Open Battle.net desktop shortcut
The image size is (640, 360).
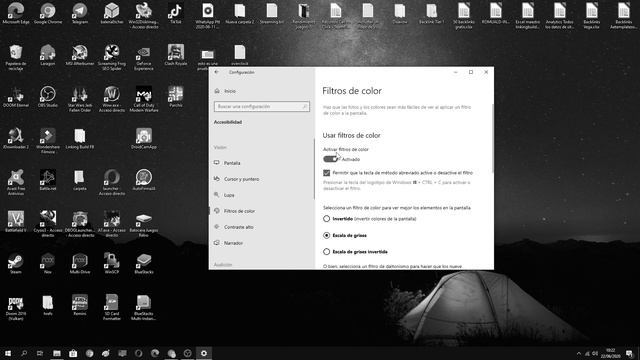click(48, 180)
